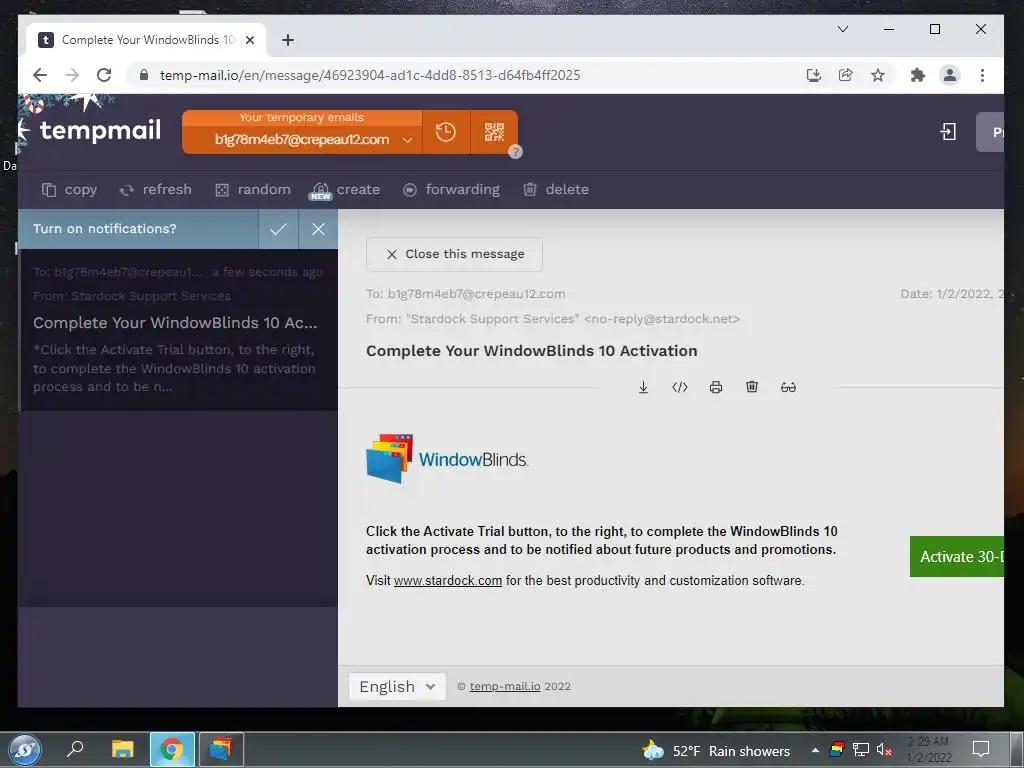1024x768 pixels.
Task: View message source code icon
Action: (x=680, y=387)
